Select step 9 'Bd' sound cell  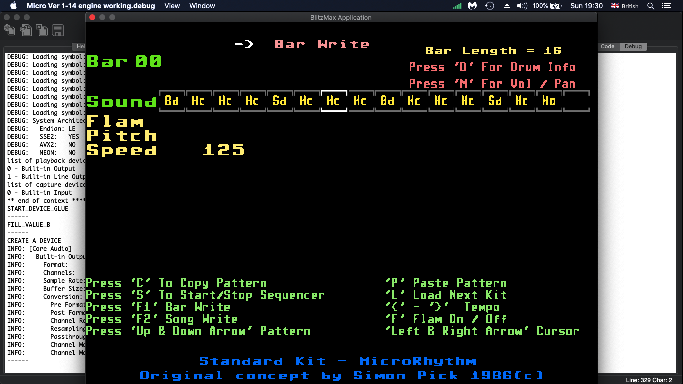click(x=387, y=101)
